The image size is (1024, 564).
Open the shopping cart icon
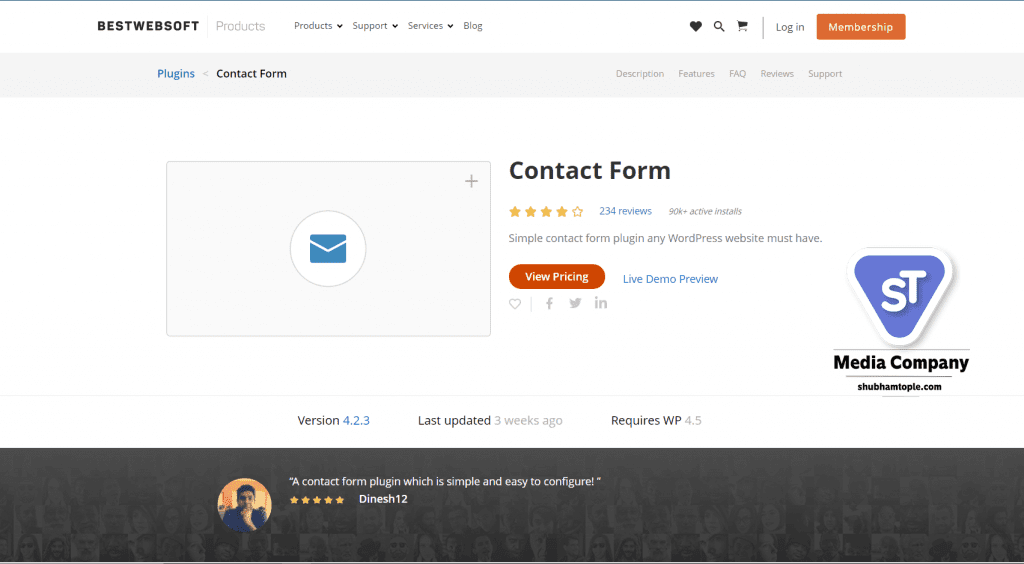(x=742, y=26)
